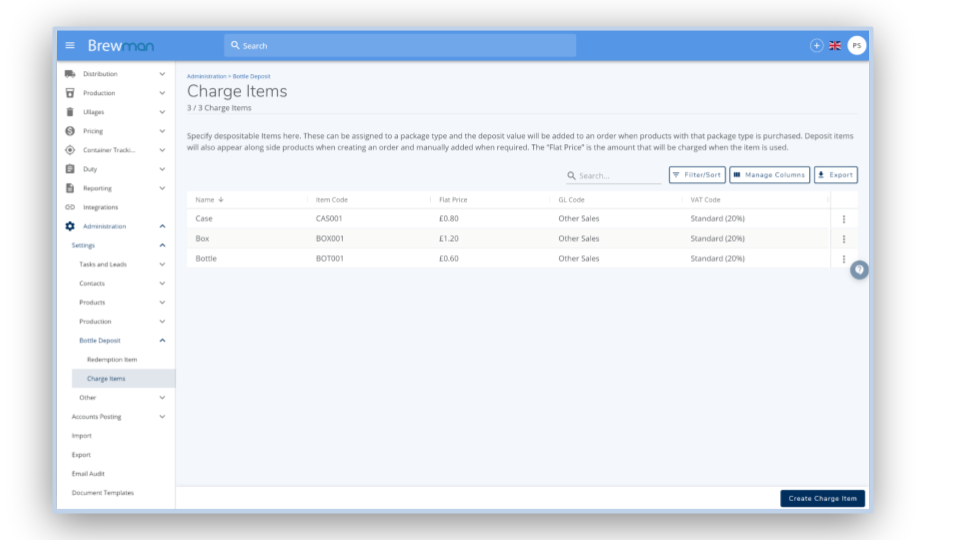
Task: Expand the Contacts submenu chevron
Action: 162,283
